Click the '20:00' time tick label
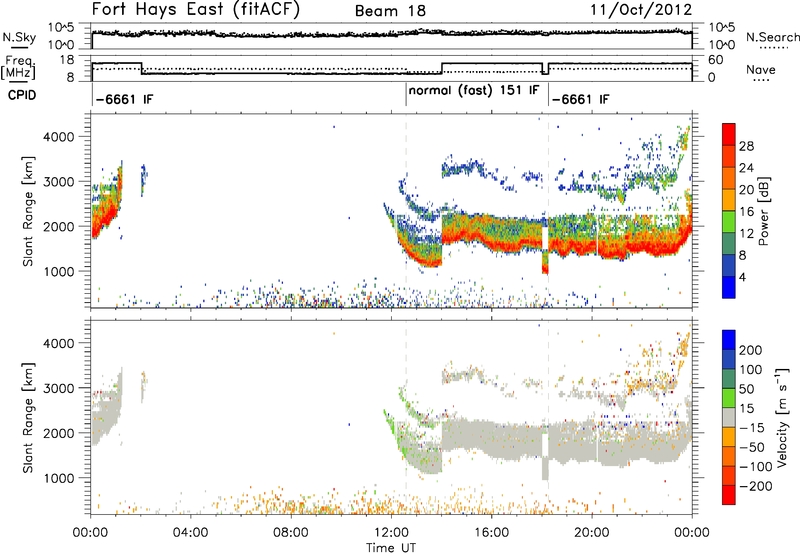800x554 pixels. [591, 533]
